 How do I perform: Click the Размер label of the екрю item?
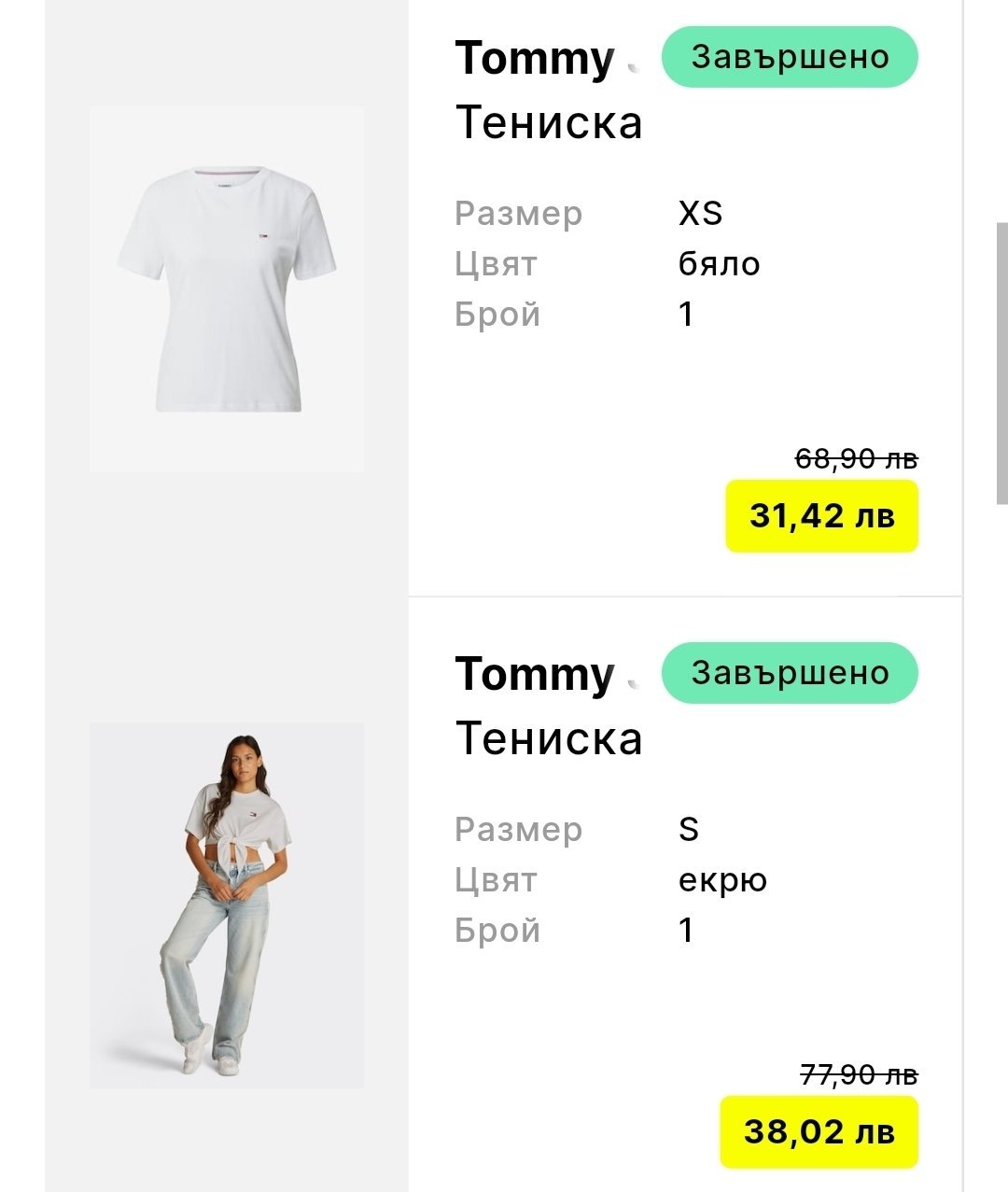[x=518, y=830]
